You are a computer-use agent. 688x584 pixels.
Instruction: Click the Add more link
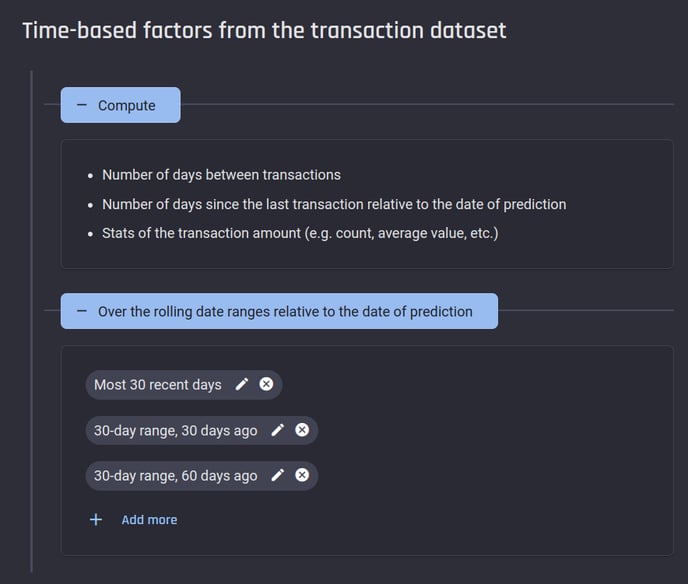[149, 520]
